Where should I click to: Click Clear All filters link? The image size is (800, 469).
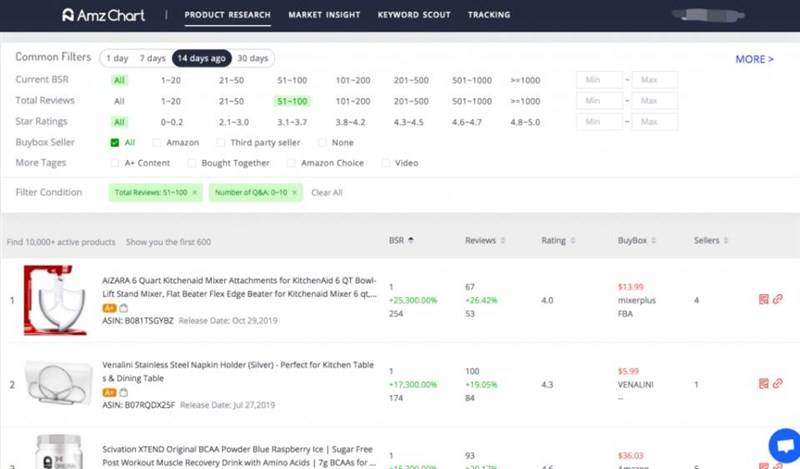(x=326, y=192)
